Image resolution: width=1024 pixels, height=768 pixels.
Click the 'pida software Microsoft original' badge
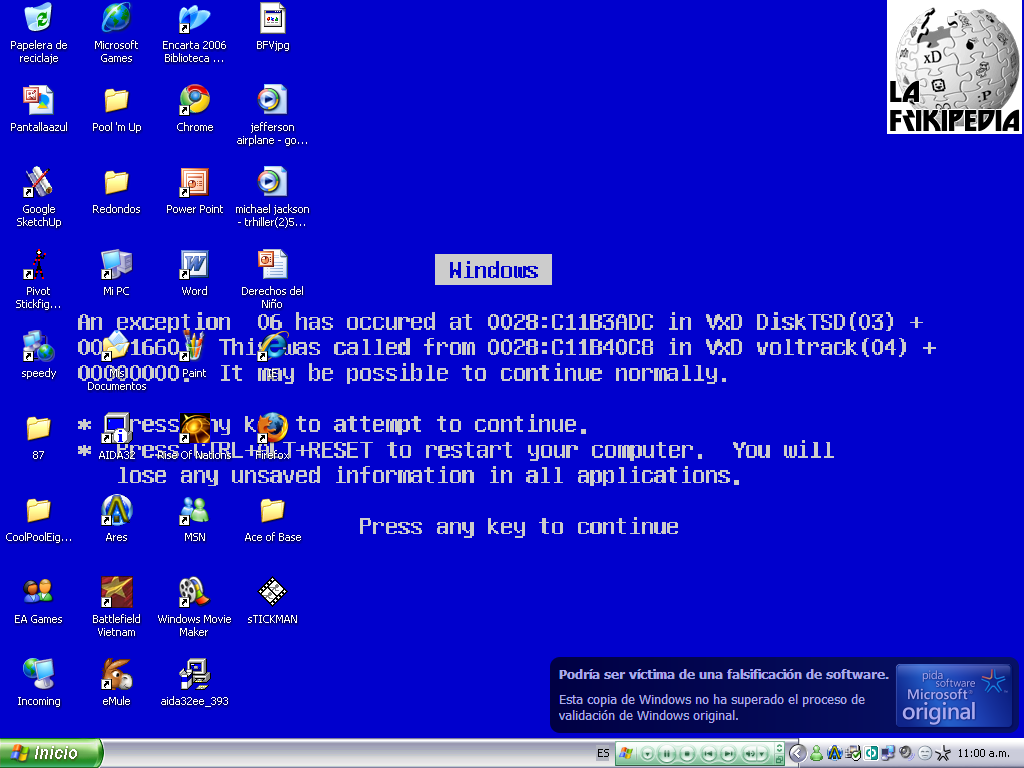pyautogui.click(x=952, y=694)
